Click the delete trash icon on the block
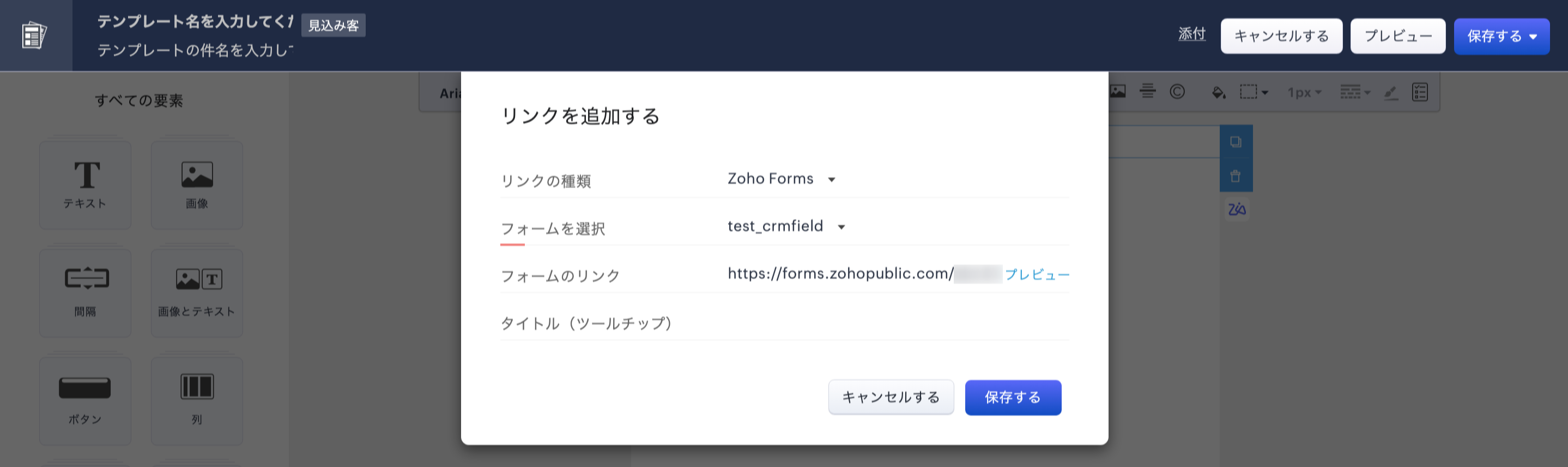1568x467 pixels. point(1236,176)
